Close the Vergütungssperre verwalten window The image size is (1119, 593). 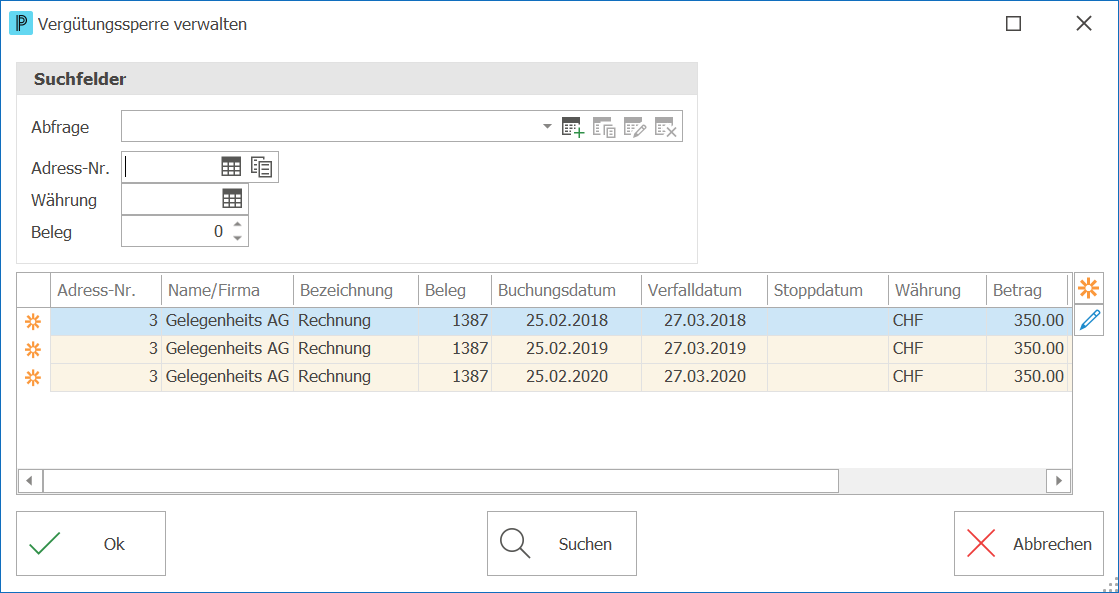pyautogui.click(x=1084, y=24)
